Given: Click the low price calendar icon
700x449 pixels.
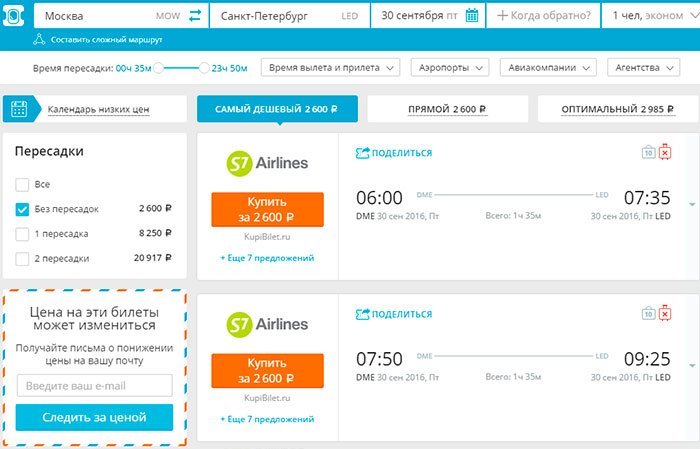Looking at the screenshot, I should pos(19,109).
